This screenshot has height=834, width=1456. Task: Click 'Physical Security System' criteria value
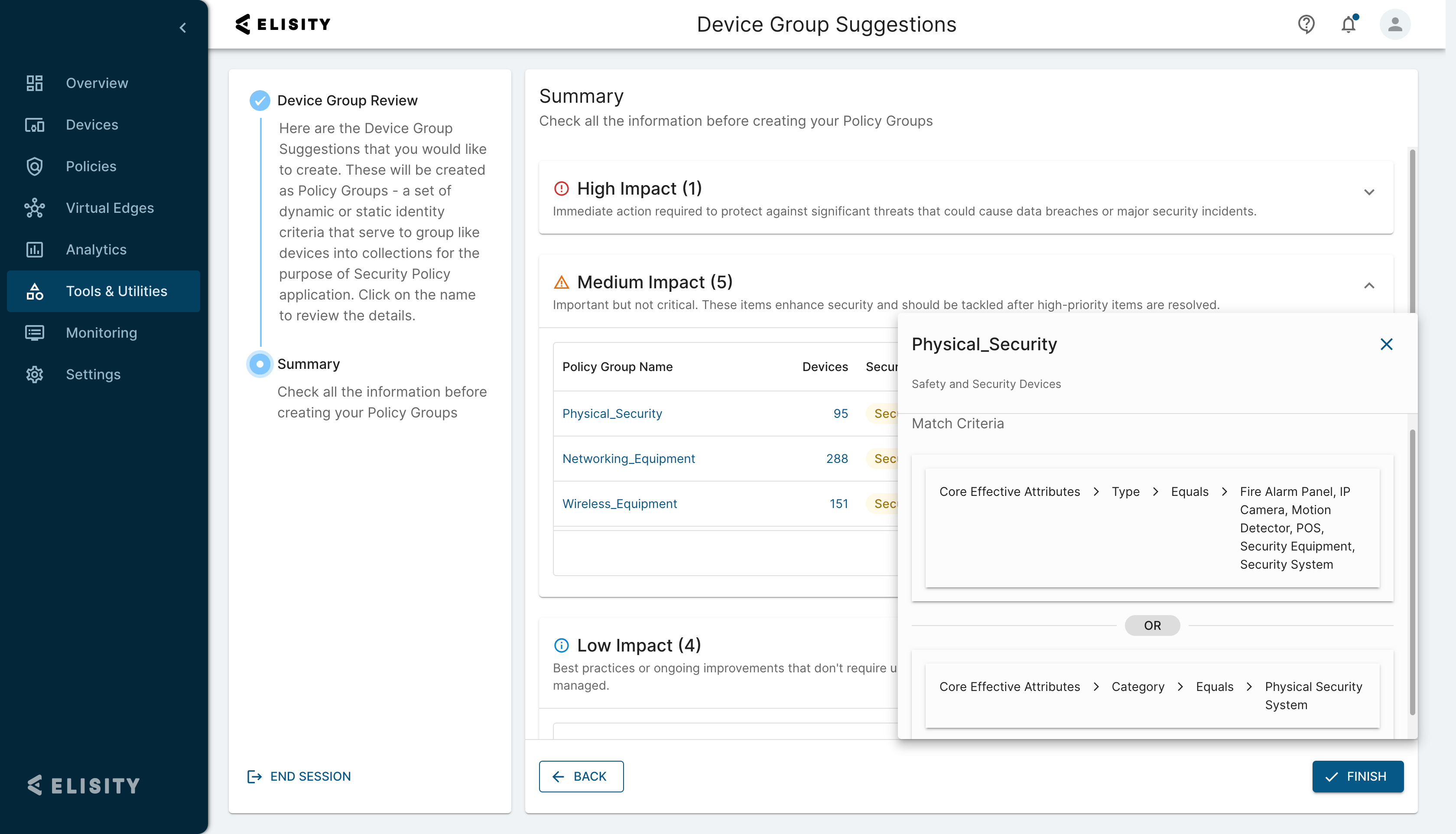[x=1313, y=695]
